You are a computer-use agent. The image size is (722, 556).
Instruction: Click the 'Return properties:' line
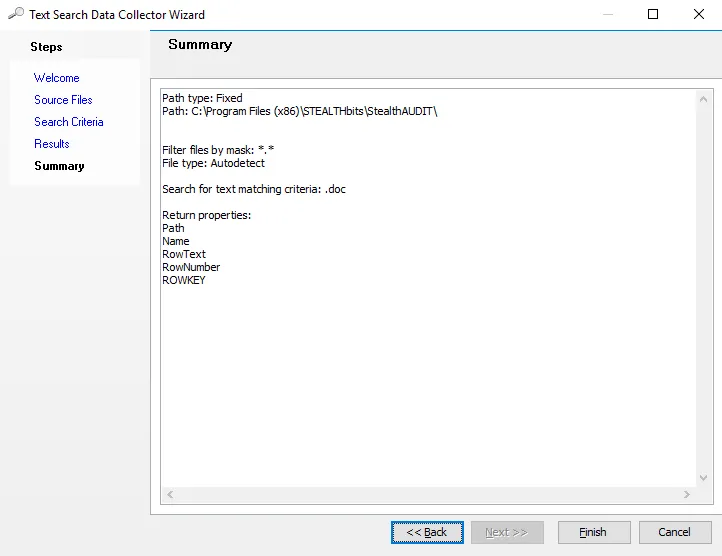[x=207, y=215]
